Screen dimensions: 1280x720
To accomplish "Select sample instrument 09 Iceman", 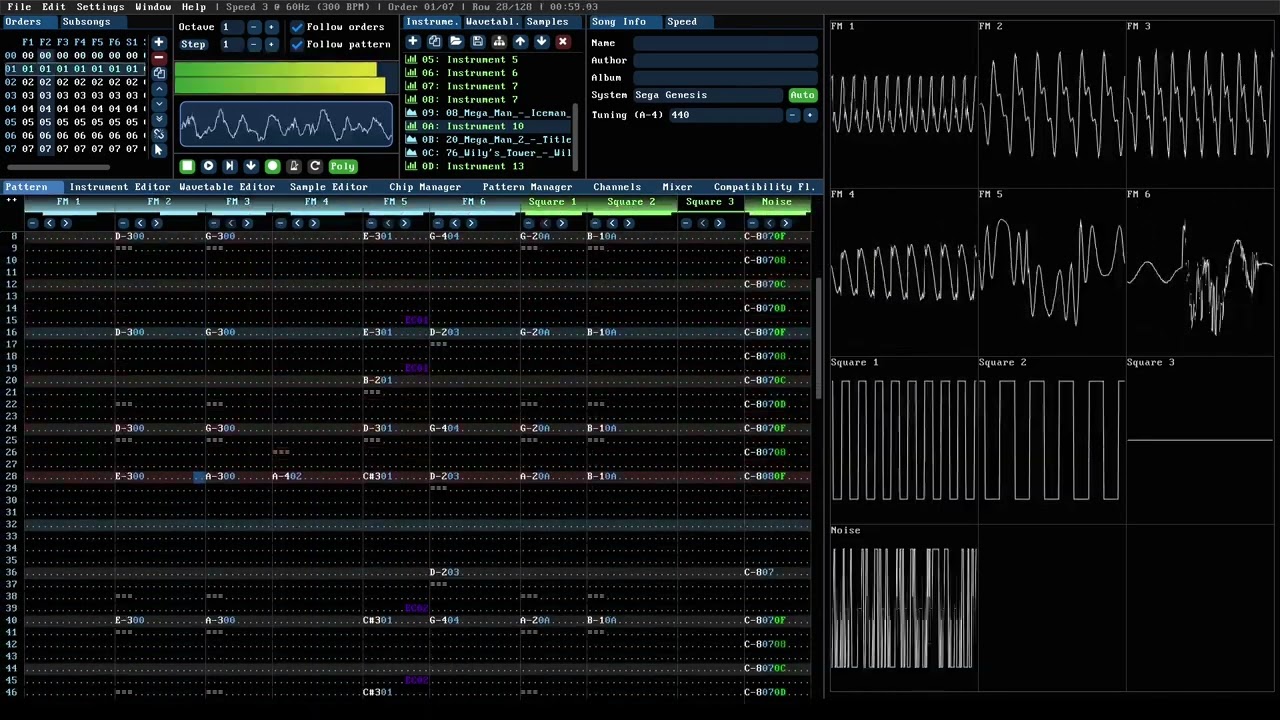I will pyautogui.click(x=488, y=113).
